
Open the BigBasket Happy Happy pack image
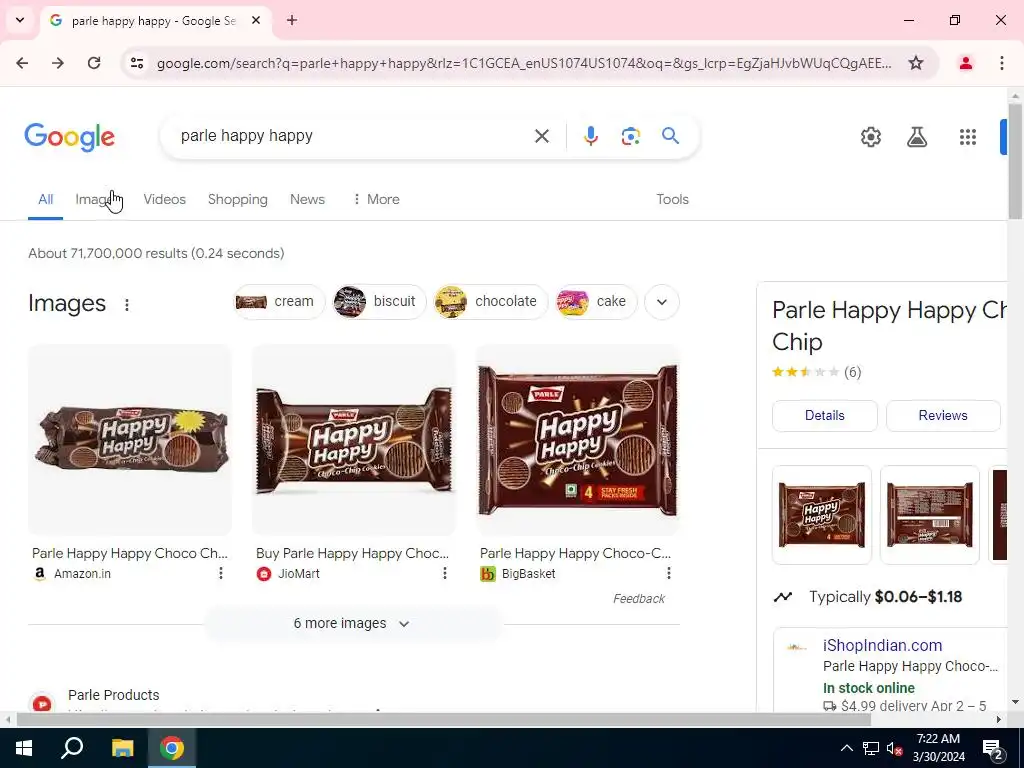578,440
